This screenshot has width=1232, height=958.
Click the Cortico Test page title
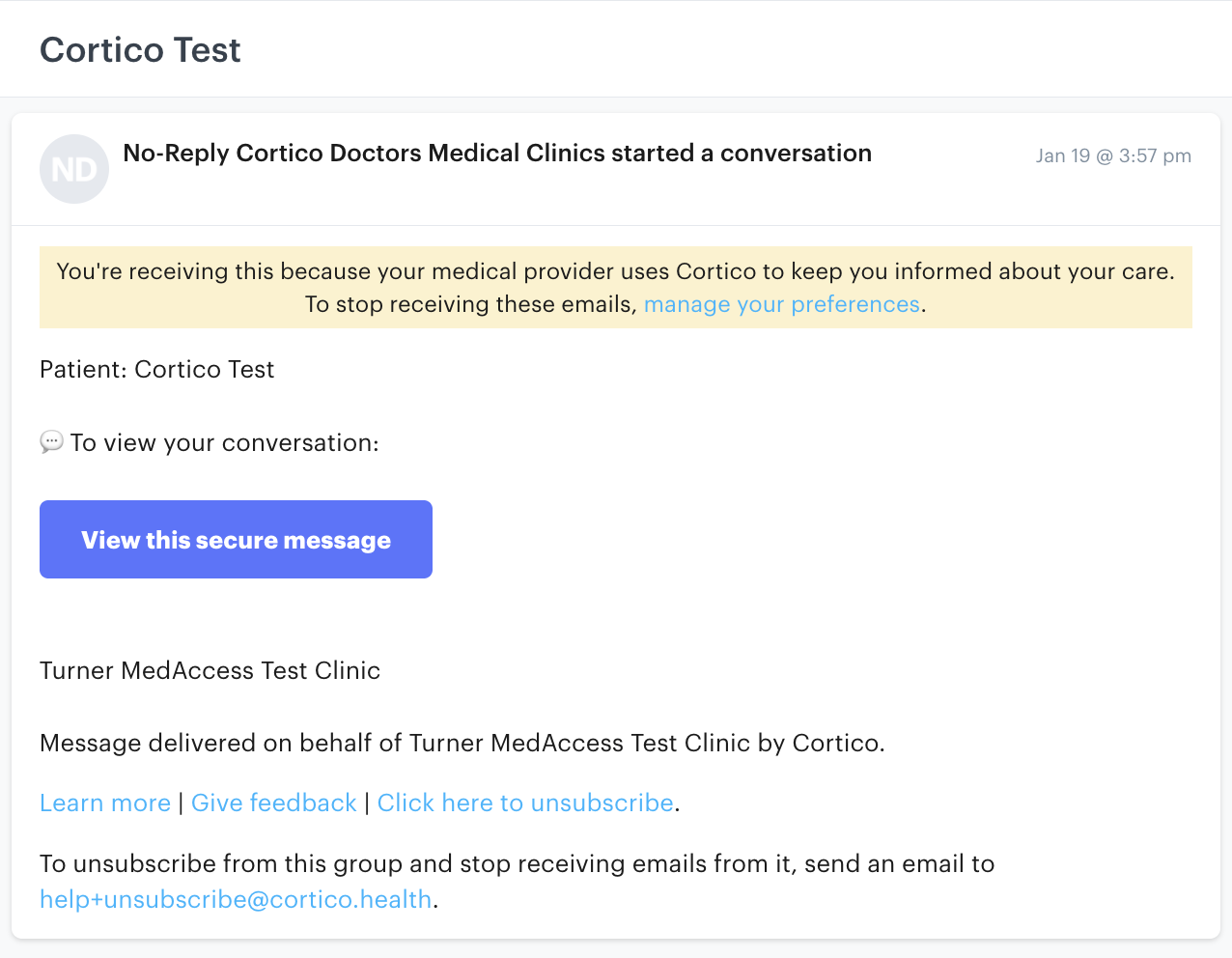point(140,50)
